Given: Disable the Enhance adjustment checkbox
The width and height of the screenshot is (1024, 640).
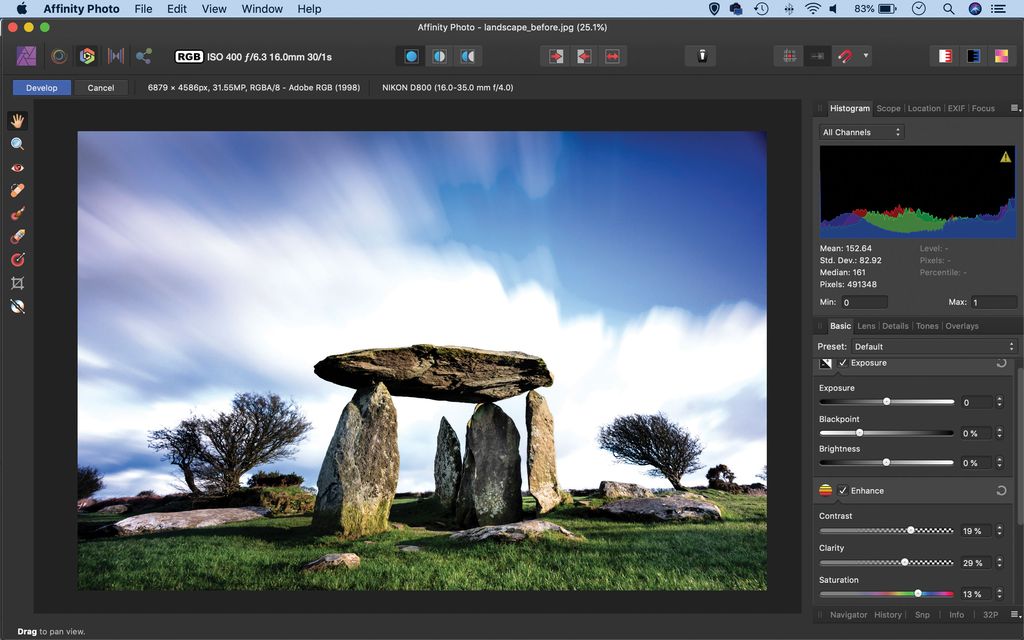Looking at the screenshot, I should (x=841, y=491).
